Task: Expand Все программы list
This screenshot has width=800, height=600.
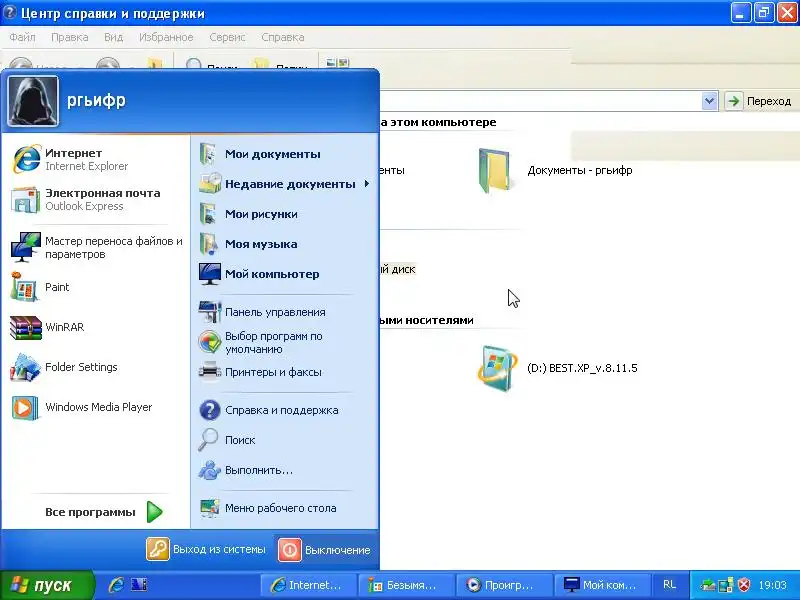Action: 102,512
